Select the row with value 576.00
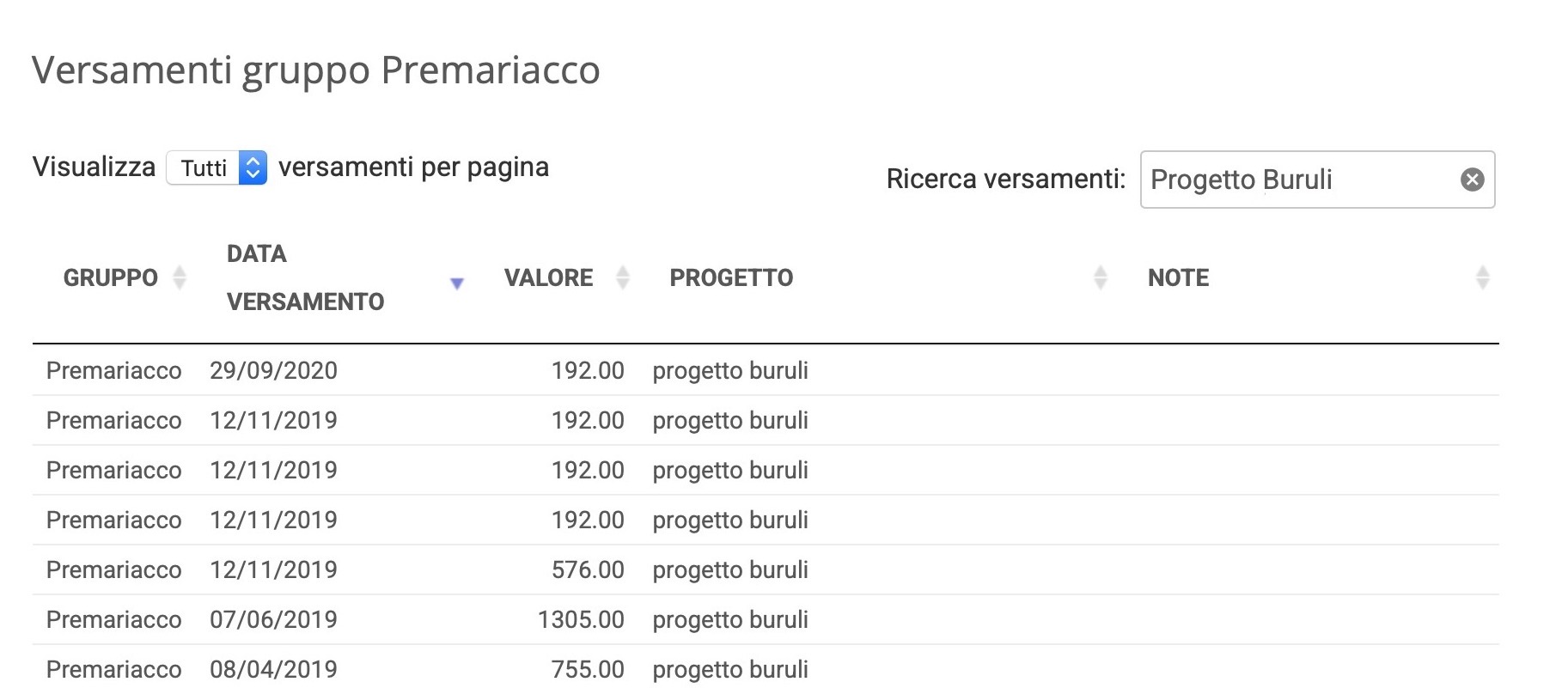Image resolution: width=1568 pixels, height=688 pixels. (766, 569)
